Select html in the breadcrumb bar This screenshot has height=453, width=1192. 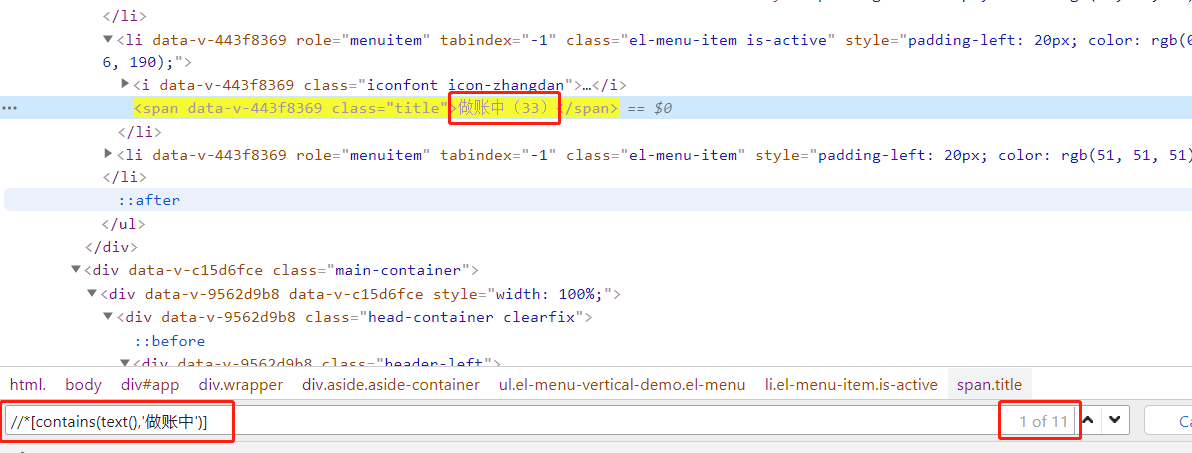tap(28, 385)
